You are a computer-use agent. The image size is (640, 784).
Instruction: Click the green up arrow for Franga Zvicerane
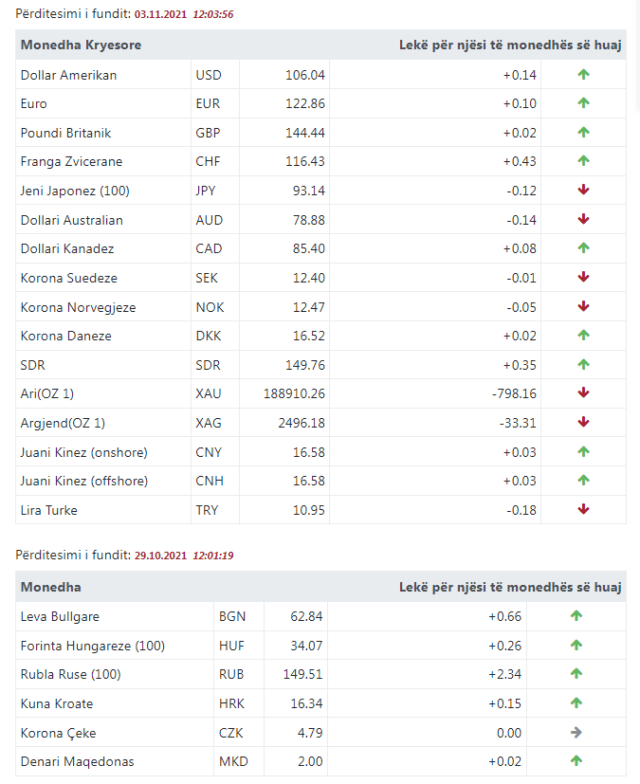click(584, 161)
